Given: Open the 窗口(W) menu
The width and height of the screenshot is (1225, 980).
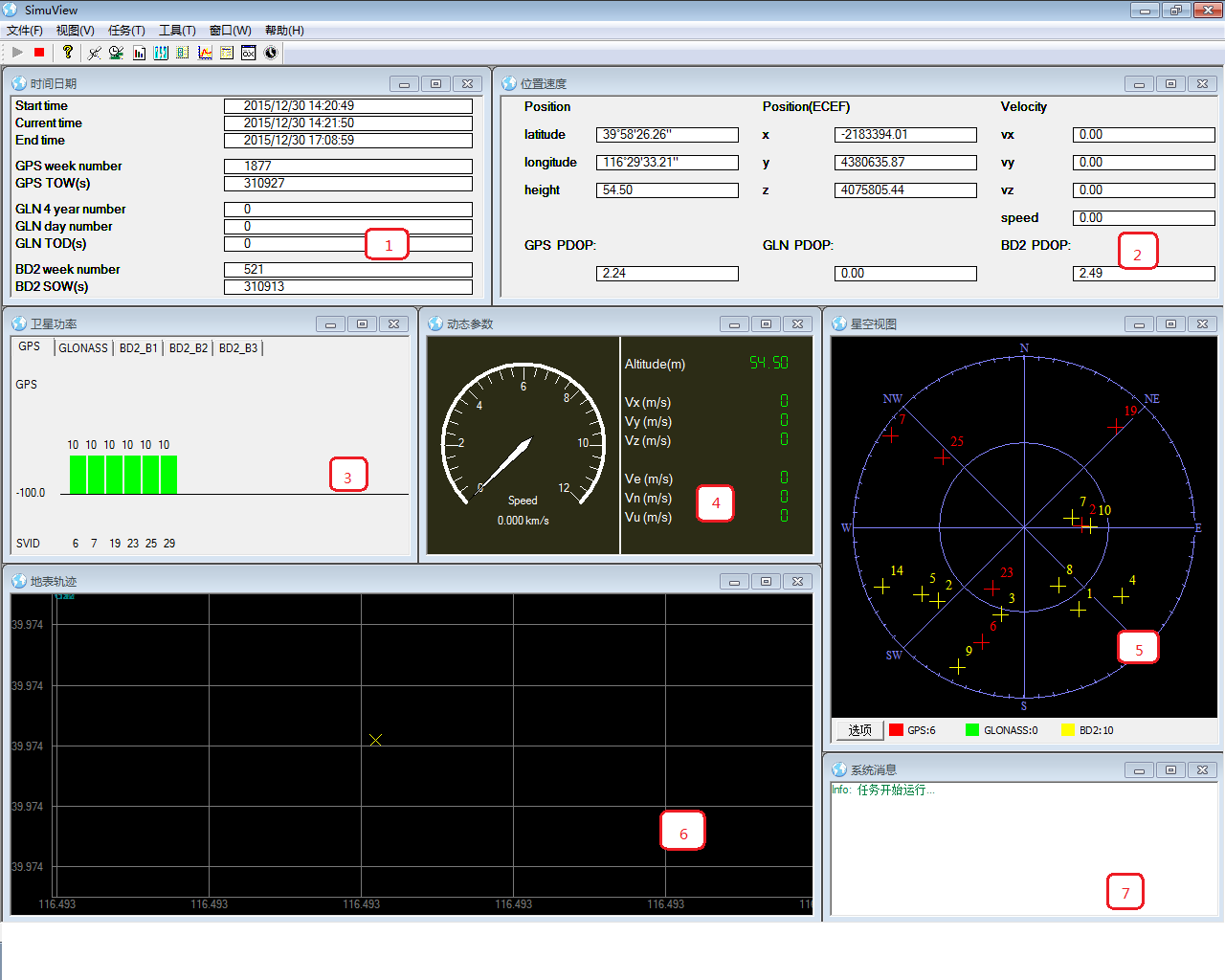Looking at the screenshot, I should click(x=231, y=31).
